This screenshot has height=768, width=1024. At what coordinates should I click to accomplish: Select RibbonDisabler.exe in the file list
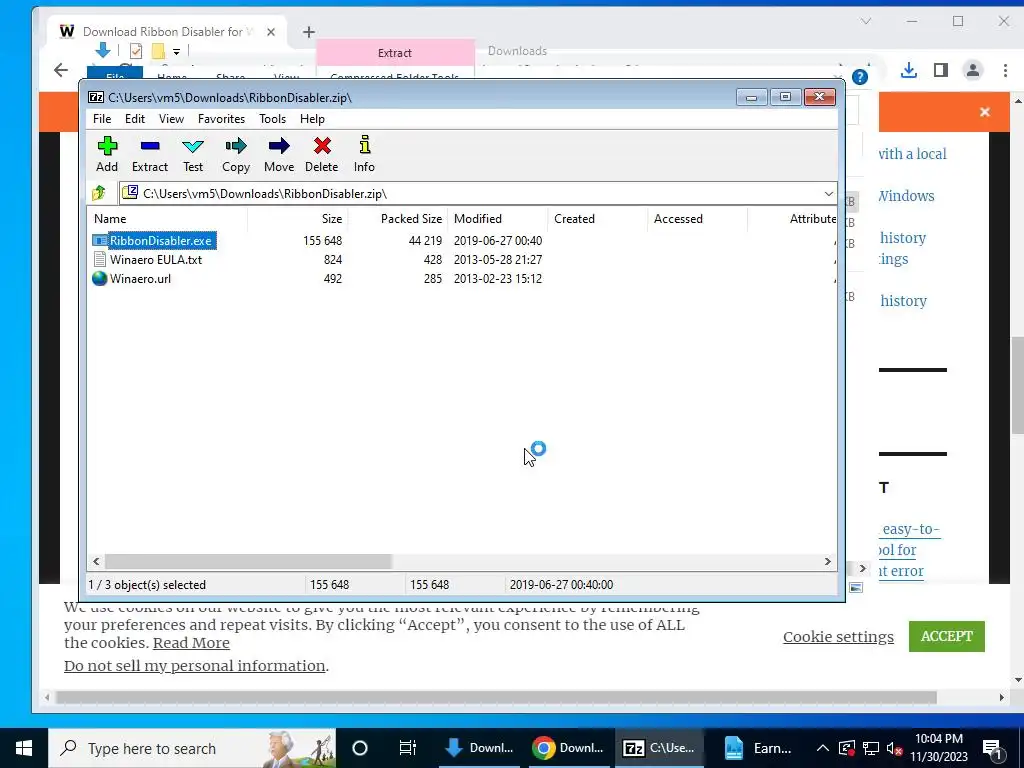tap(154, 240)
